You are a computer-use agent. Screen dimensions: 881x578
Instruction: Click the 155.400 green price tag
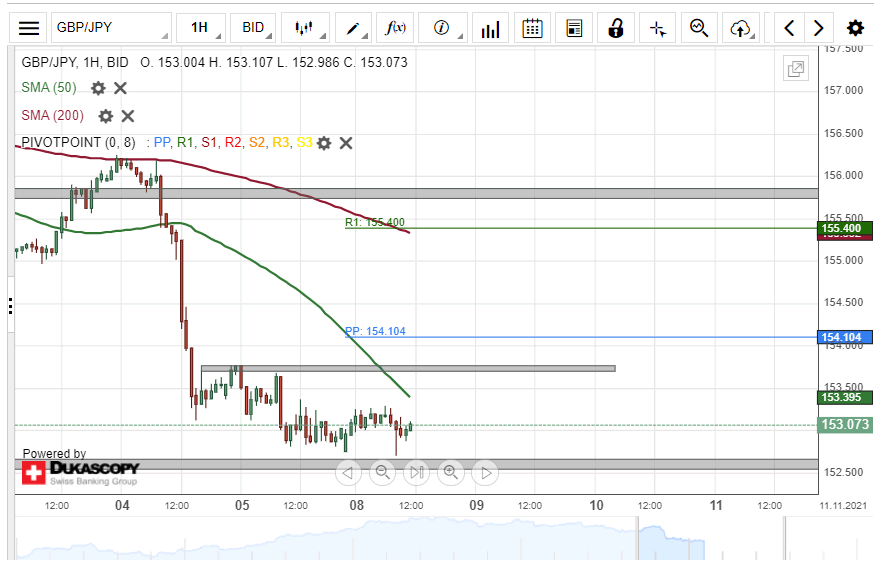pyautogui.click(x=844, y=228)
